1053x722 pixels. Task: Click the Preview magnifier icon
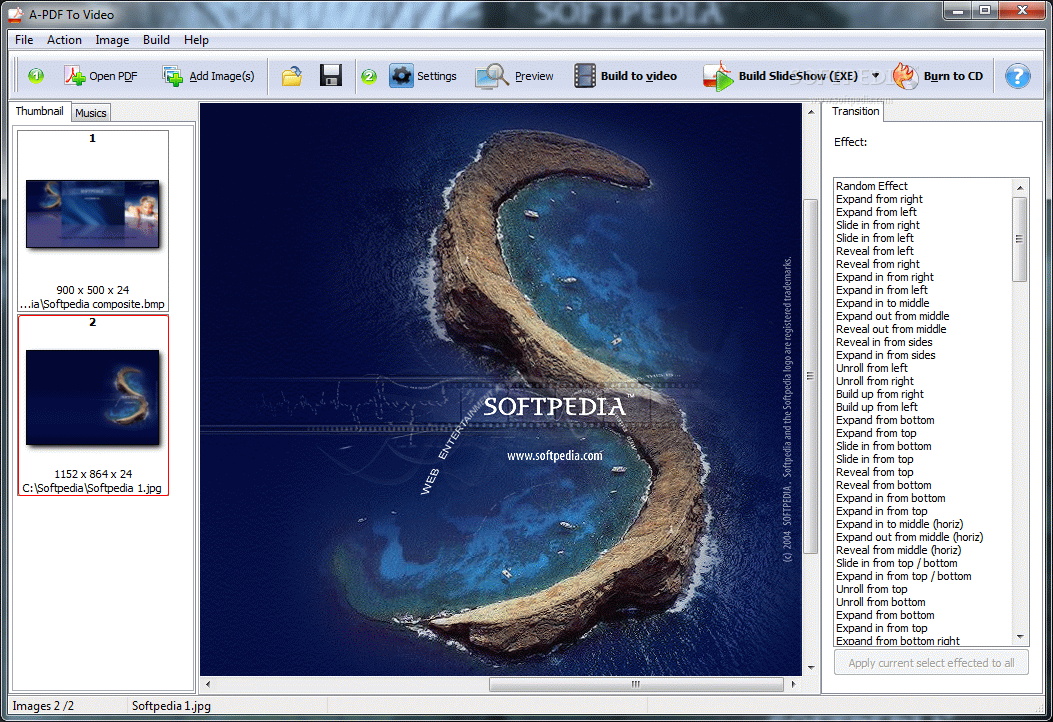(x=492, y=76)
